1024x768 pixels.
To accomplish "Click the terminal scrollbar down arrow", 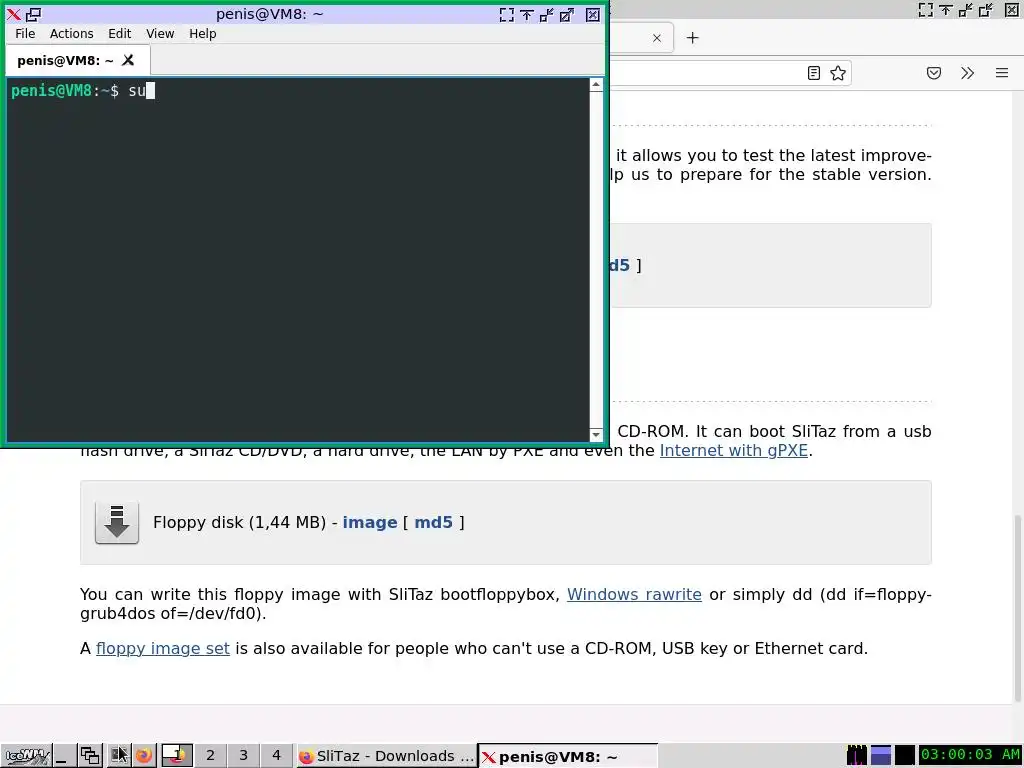I will [596, 435].
